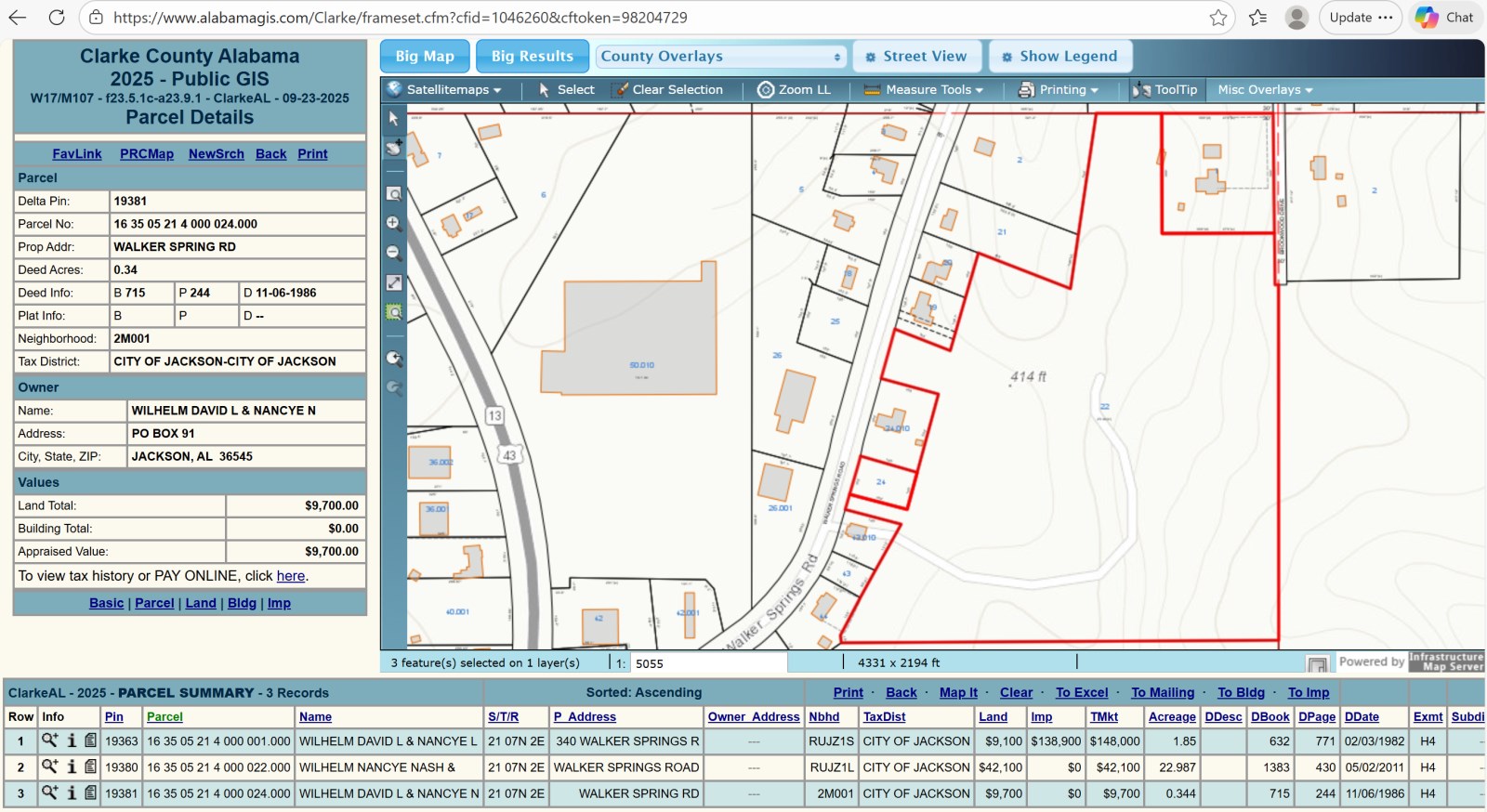Open report document icon for row 3
The width and height of the screenshot is (1487, 812).
coord(90,793)
